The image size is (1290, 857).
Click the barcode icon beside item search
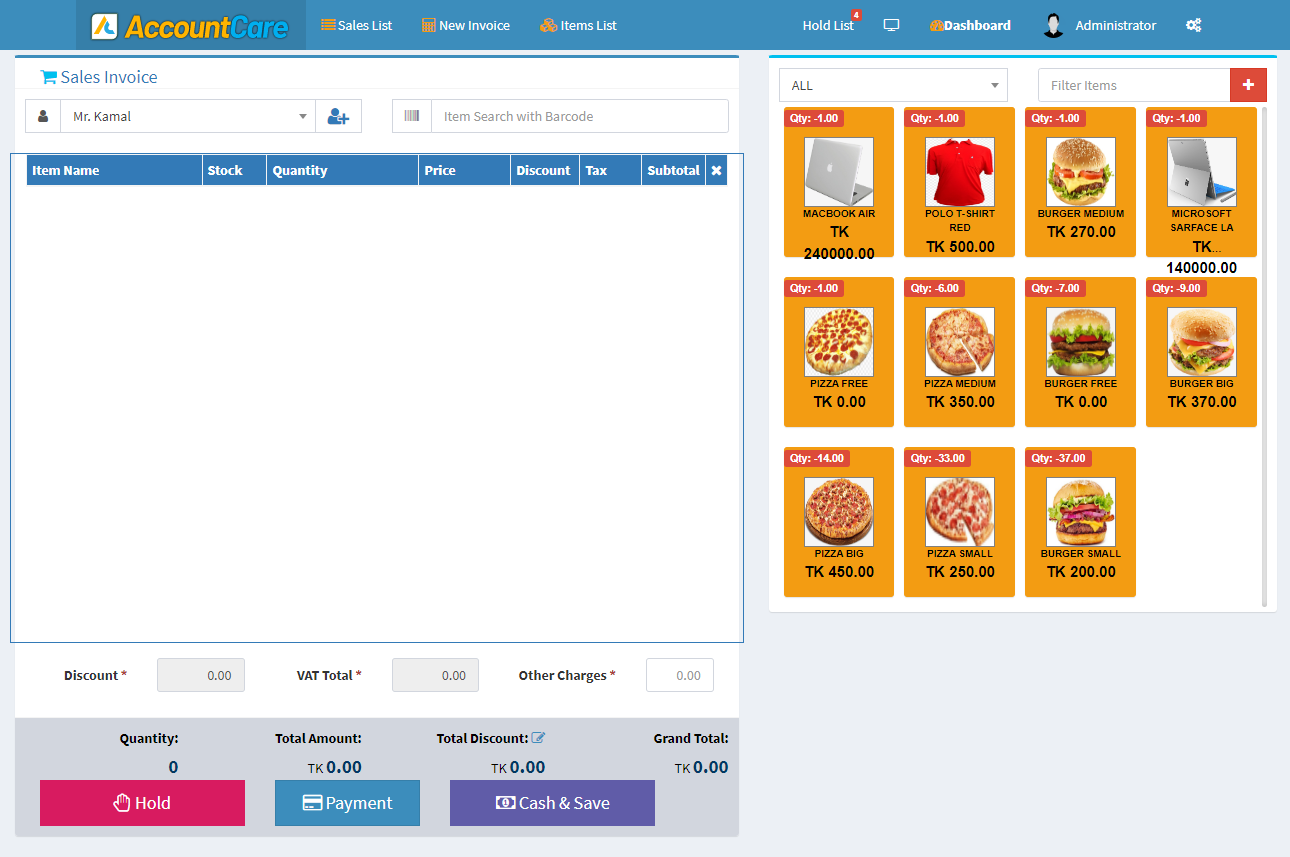412,116
